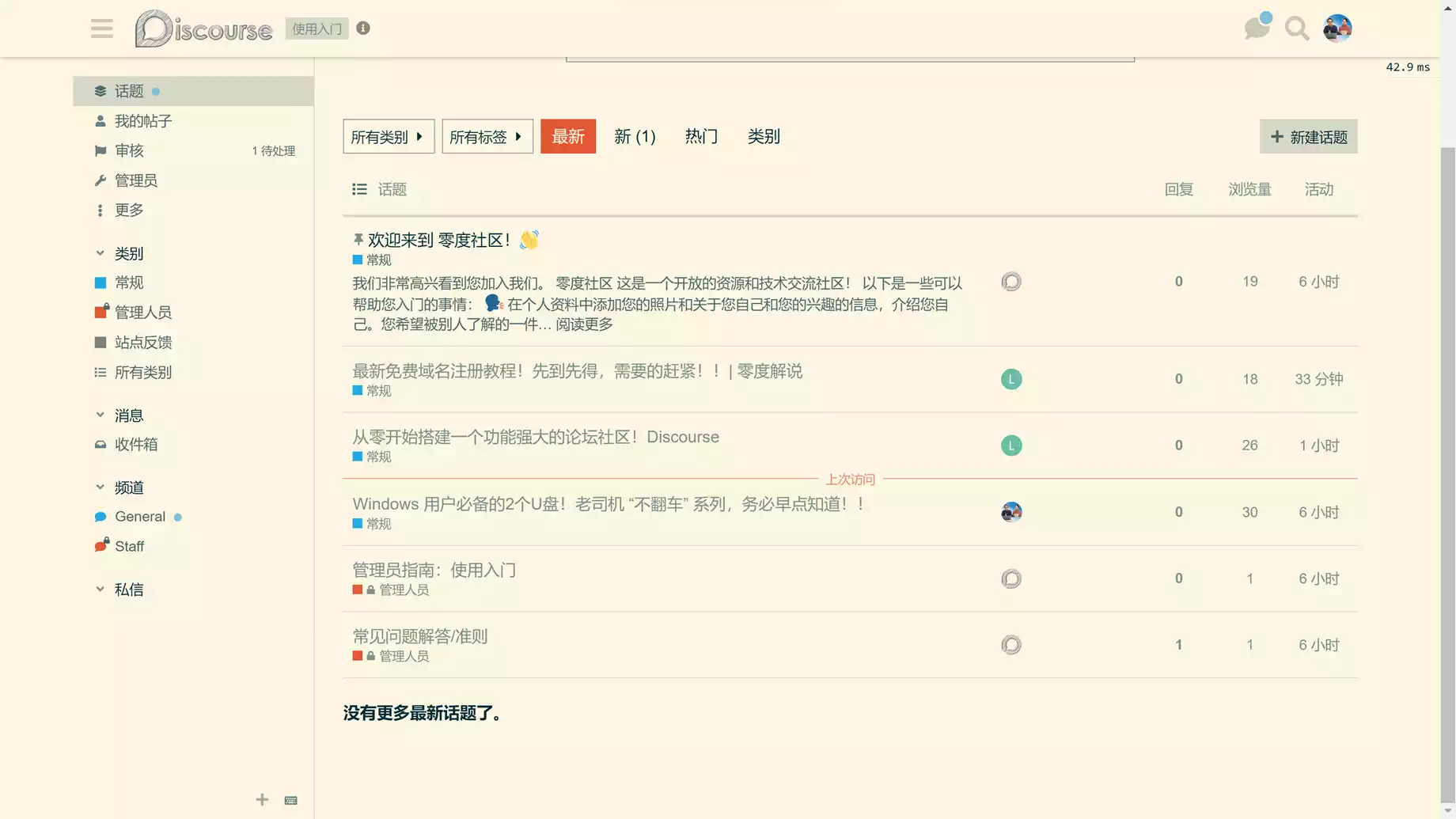Open the user avatar menu
The width and height of the screenshot is (1456, 819).
tap(1337, 29)
